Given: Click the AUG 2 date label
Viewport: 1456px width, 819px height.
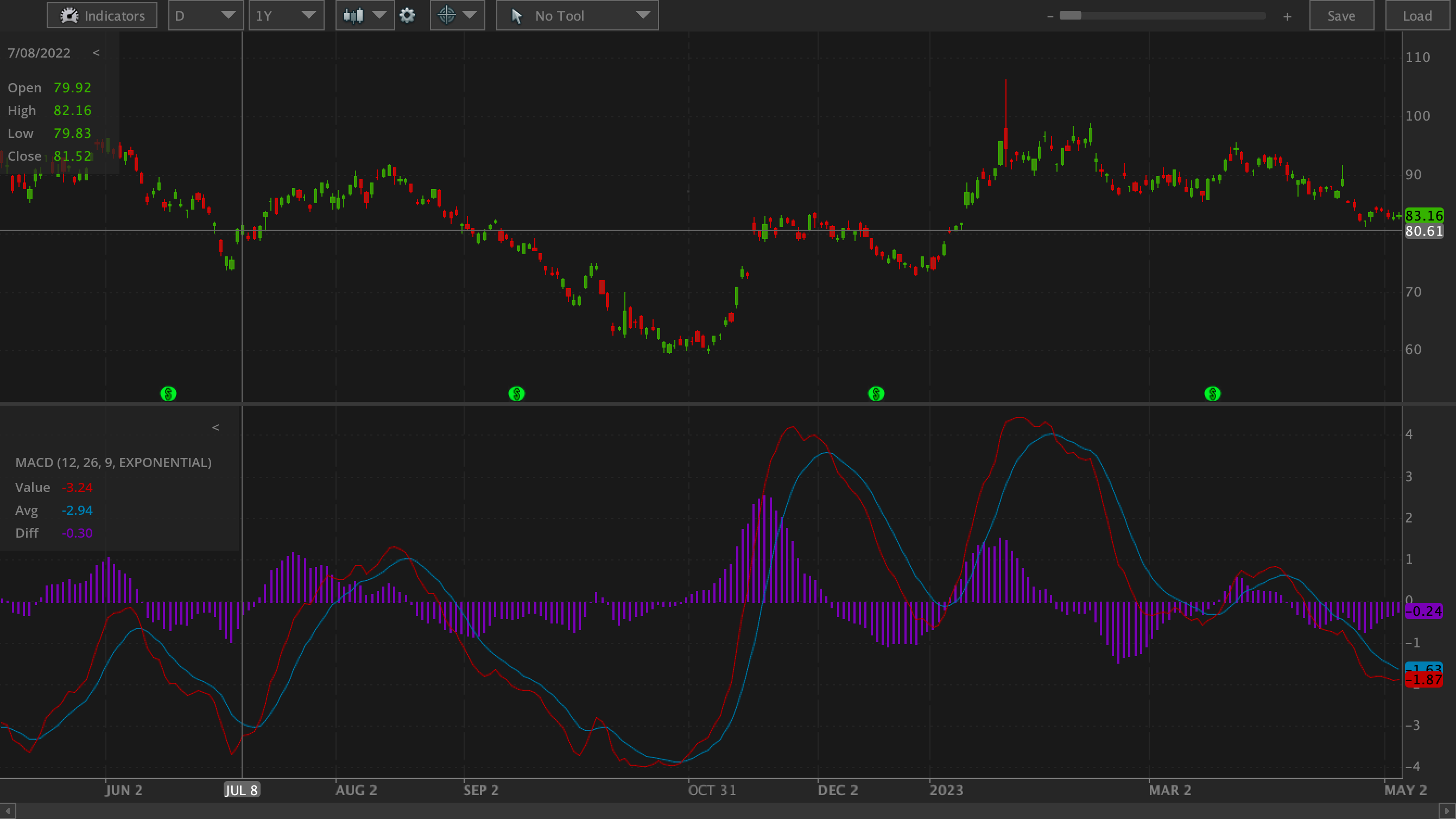Looking at the screenshot, I should pyautogui.click(x=356, y=790).
